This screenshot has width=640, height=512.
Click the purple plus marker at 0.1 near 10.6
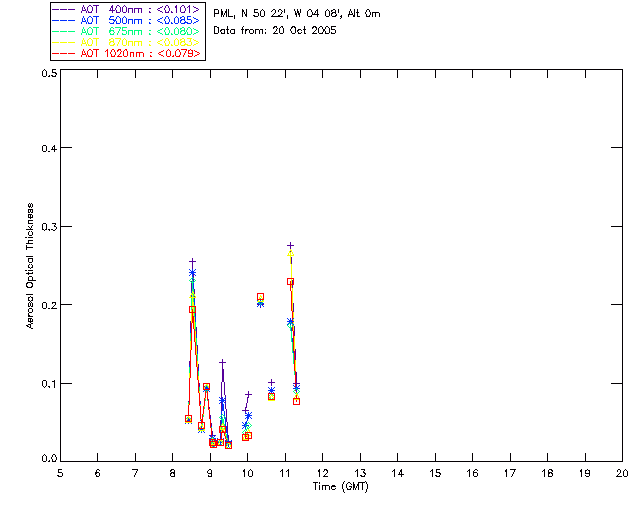pos(271,383)
